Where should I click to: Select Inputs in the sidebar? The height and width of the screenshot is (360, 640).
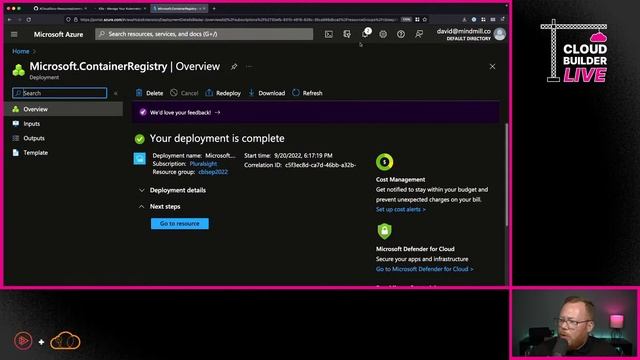point(64,124)
